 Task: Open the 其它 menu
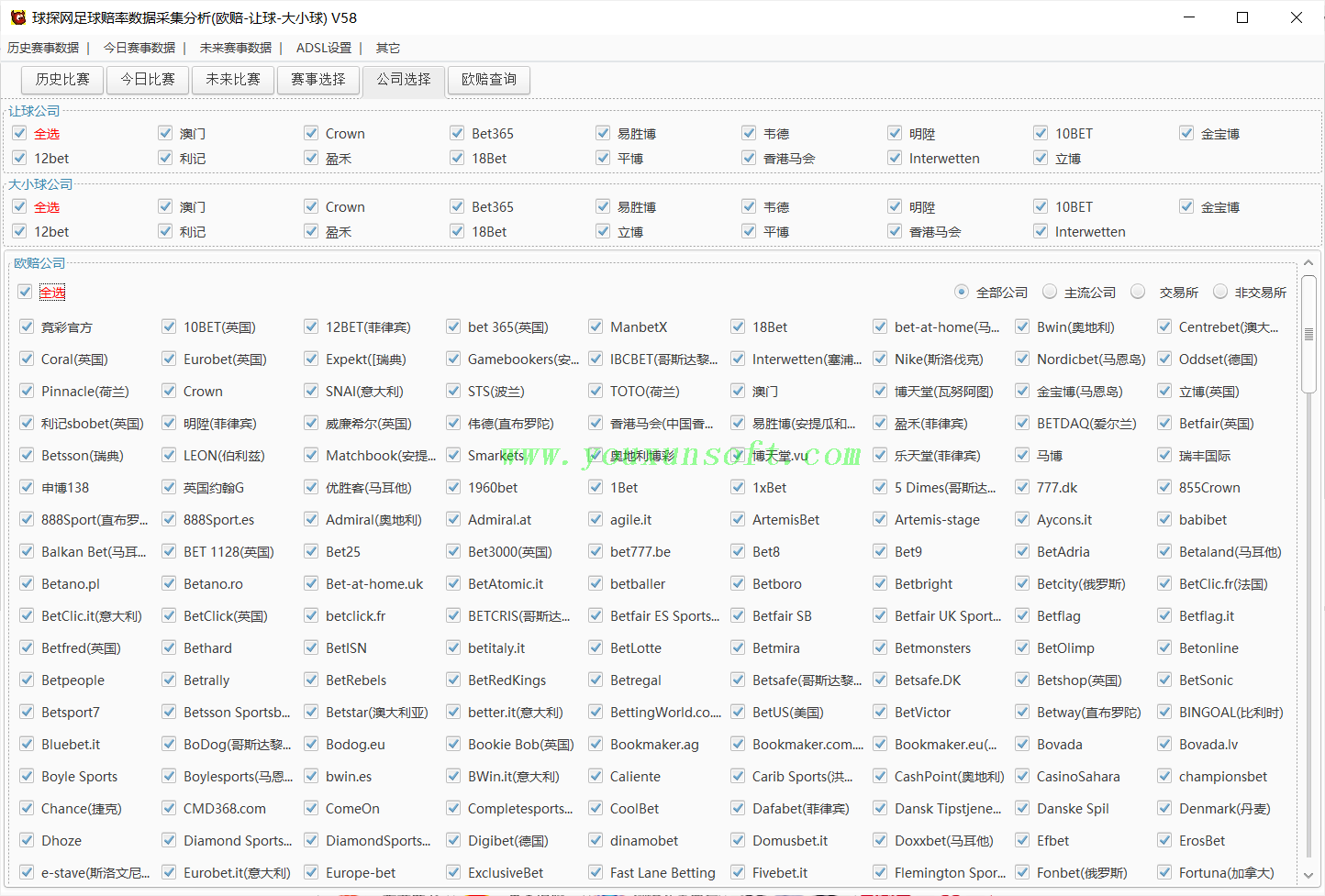388,48
